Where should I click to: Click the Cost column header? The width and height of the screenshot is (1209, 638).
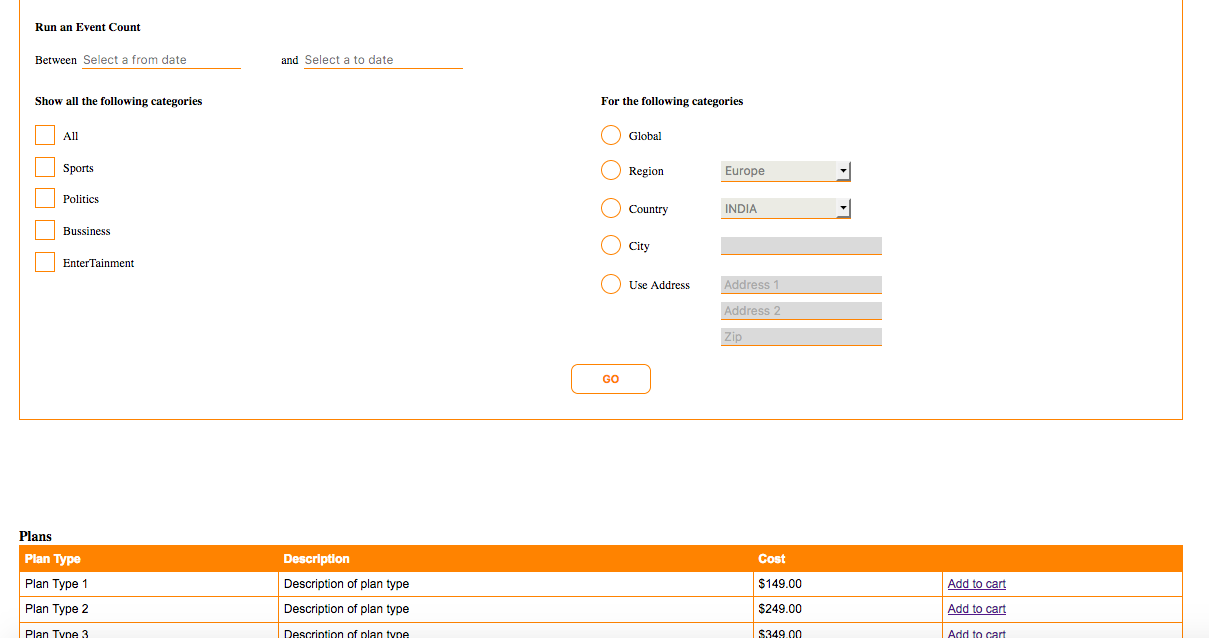pyautogui.click(x=848, y=559)
